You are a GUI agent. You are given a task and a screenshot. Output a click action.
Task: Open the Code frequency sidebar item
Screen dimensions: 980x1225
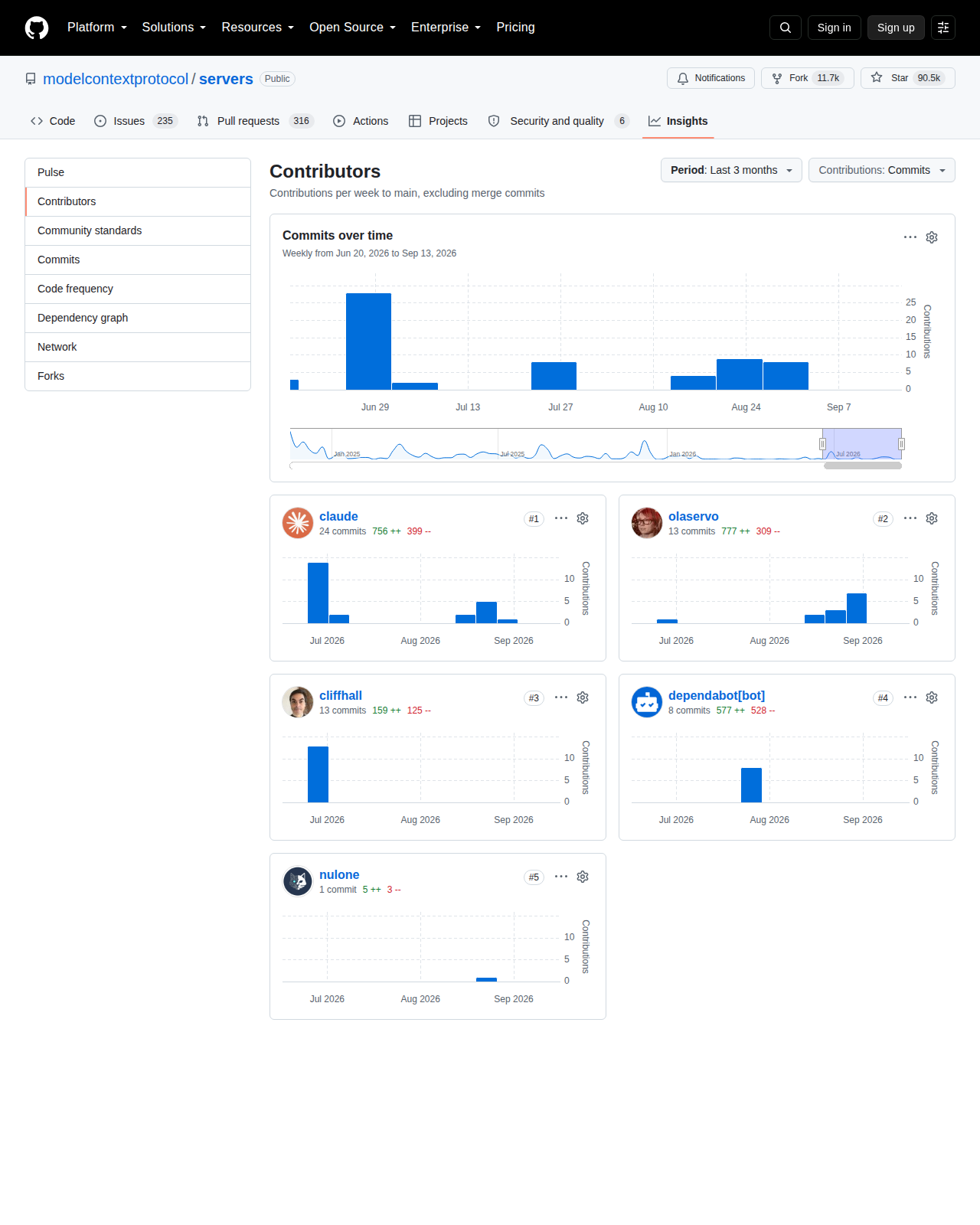click(x=138, y=289)
